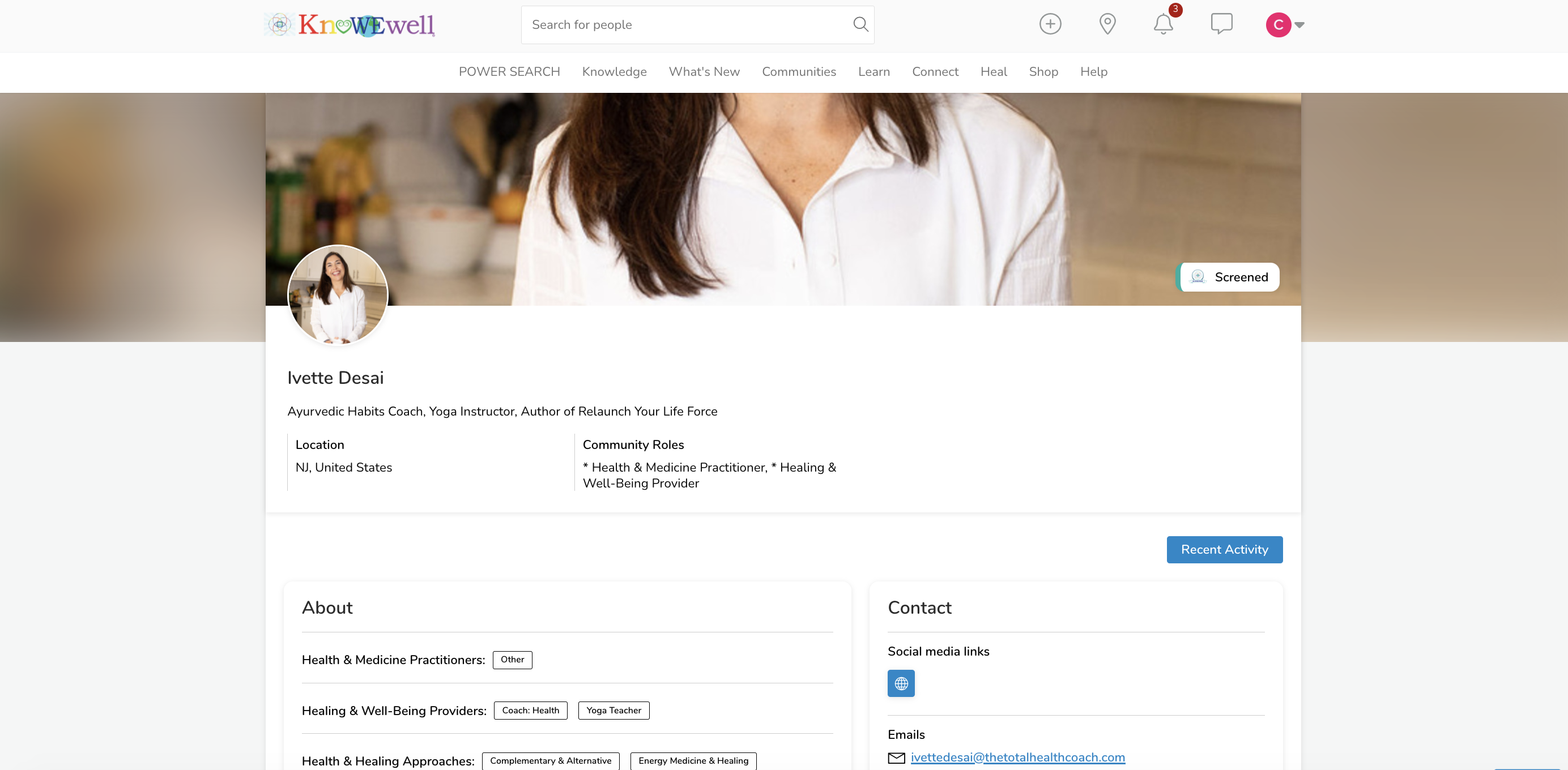Click the Location label
The height and width of the screenshot is (770, 1568).
(x=319, y=444)
